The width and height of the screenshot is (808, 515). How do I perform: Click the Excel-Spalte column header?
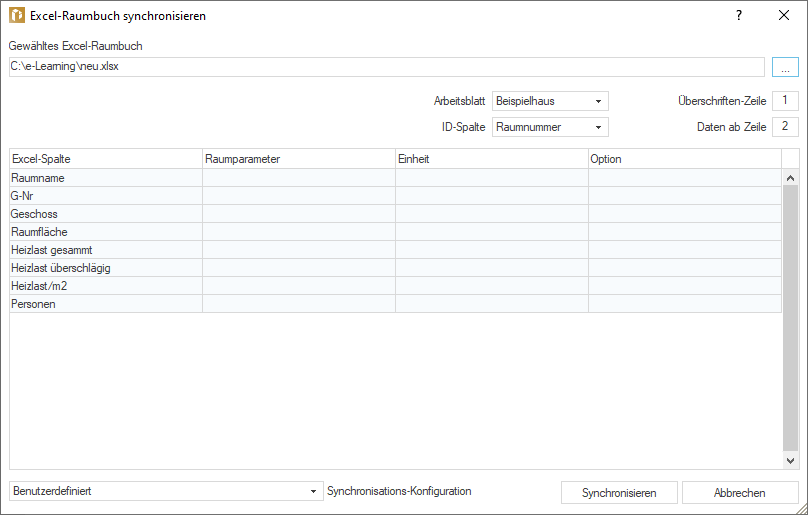click(106, 159)
